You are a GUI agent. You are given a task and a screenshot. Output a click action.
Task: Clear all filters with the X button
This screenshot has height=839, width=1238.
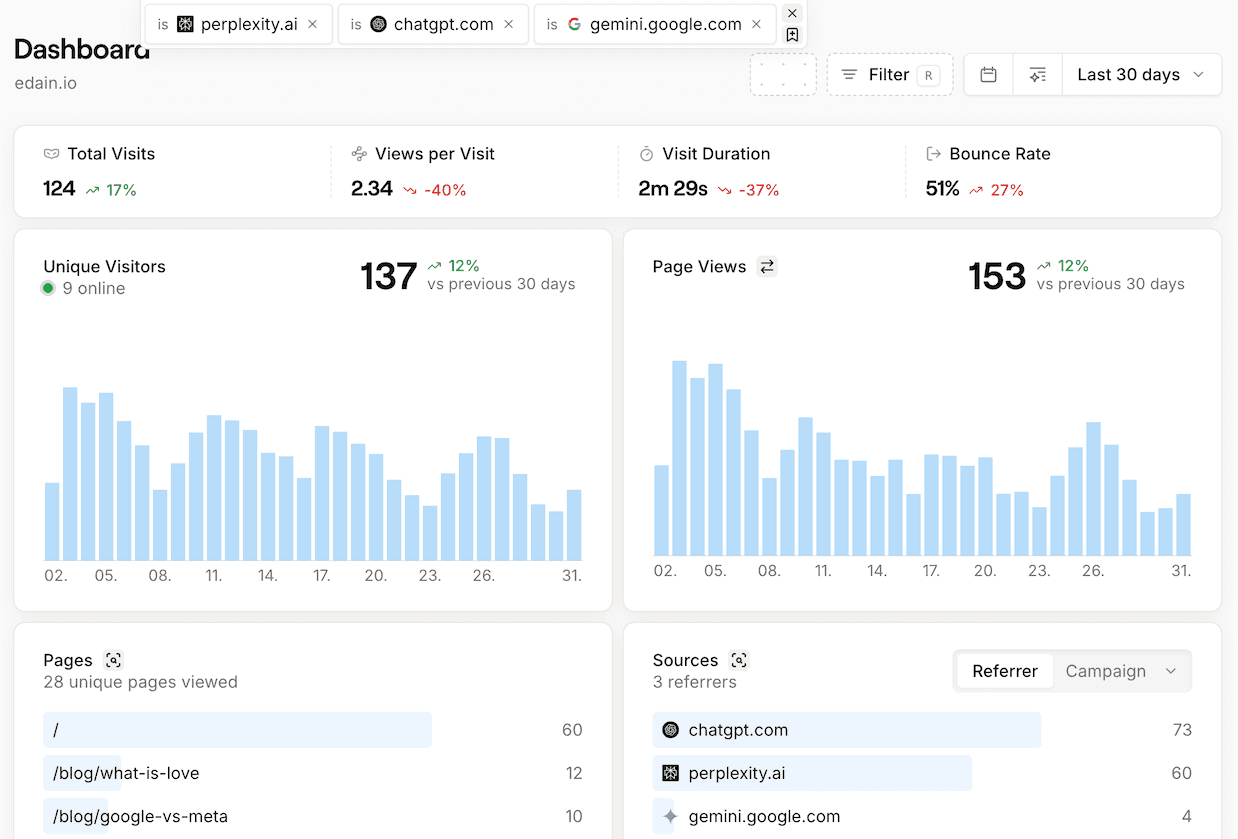click(792, 13)
